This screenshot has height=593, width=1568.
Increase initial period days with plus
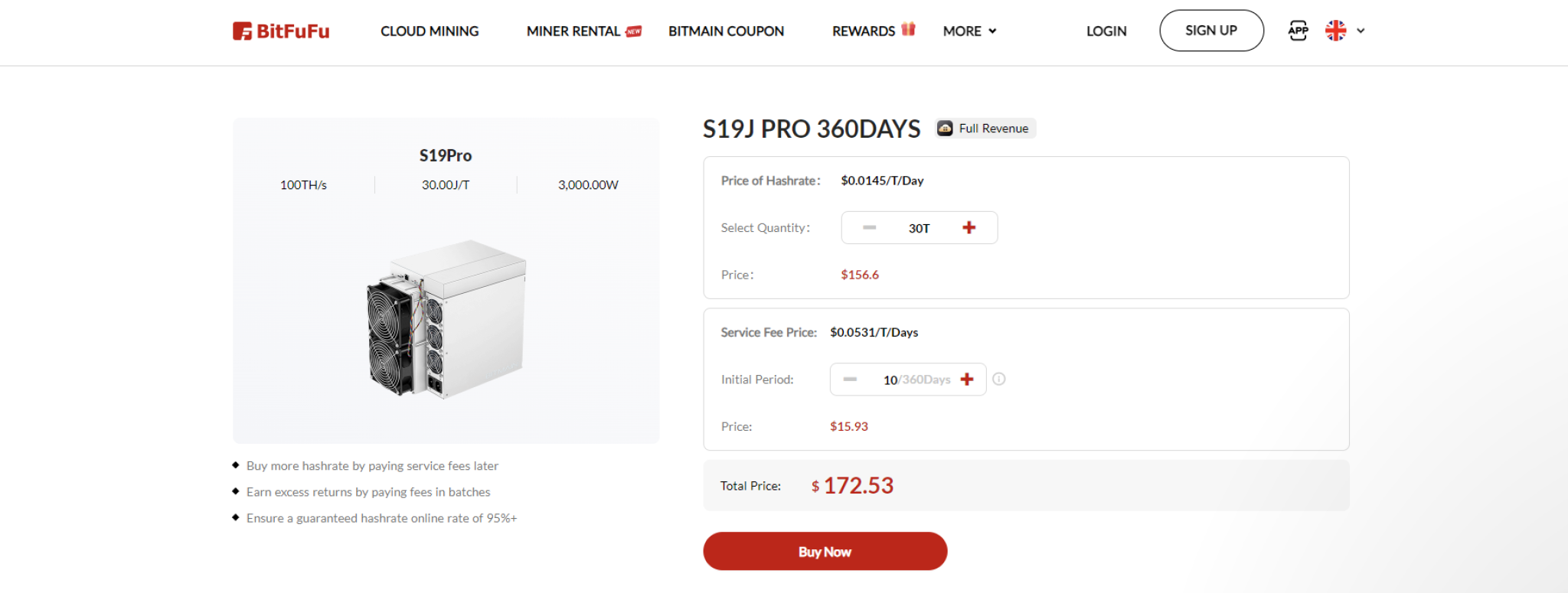click(x=967, y=380)
